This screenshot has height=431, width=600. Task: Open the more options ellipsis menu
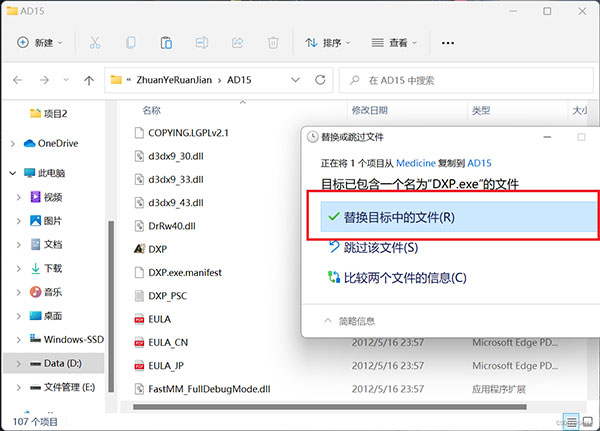point(448,43)
